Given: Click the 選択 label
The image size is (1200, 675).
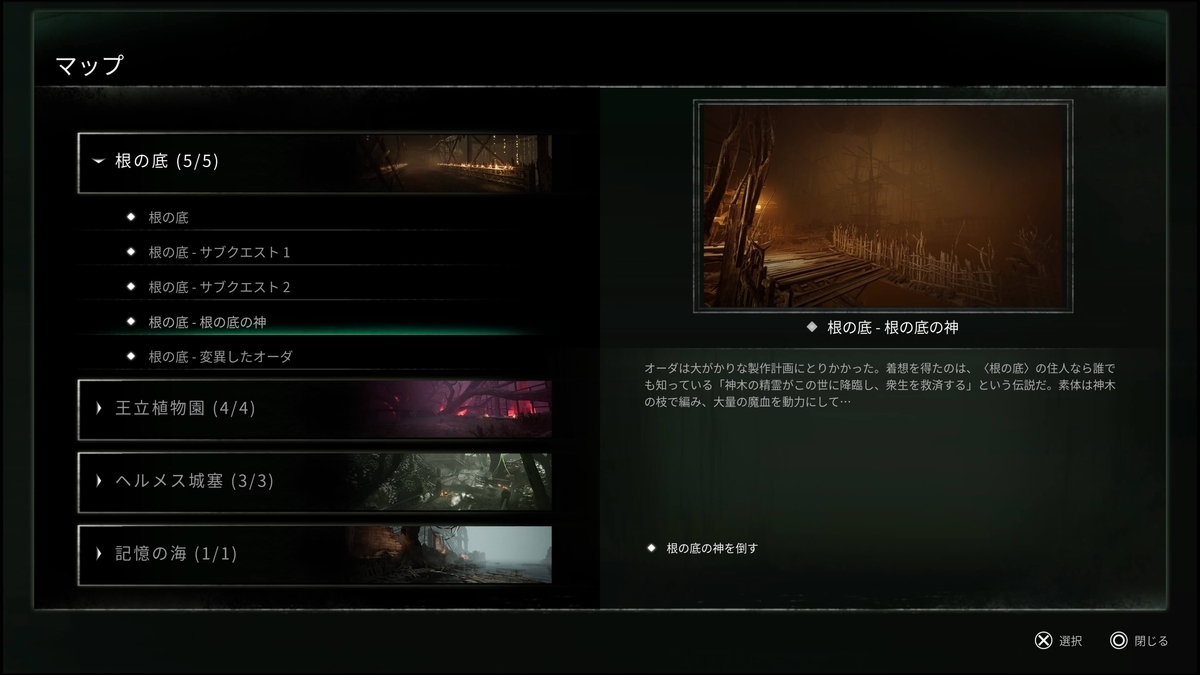Looking at the screenshot, I should point(1071,641).
